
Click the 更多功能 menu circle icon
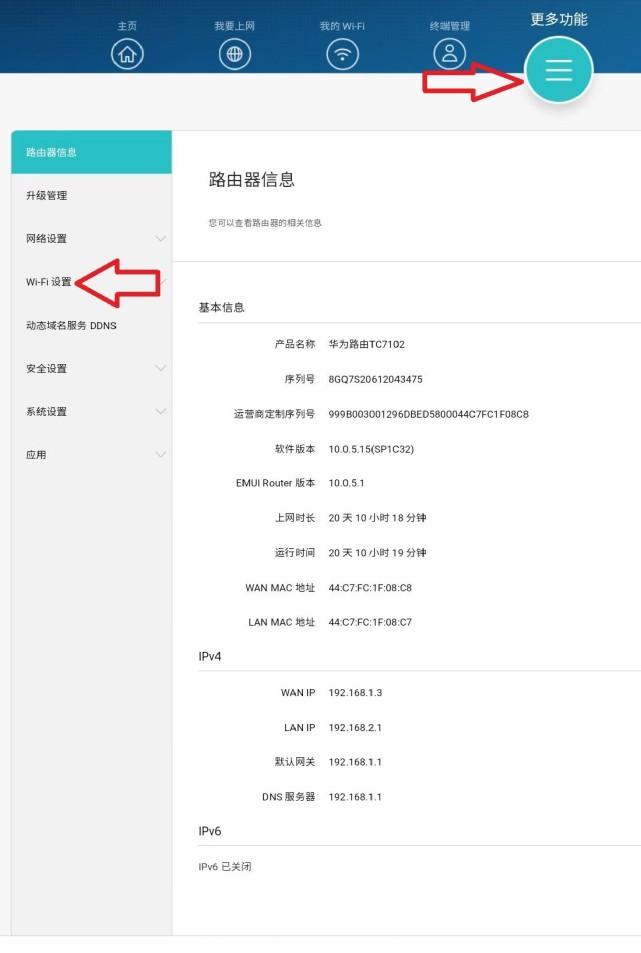(559, 70)
